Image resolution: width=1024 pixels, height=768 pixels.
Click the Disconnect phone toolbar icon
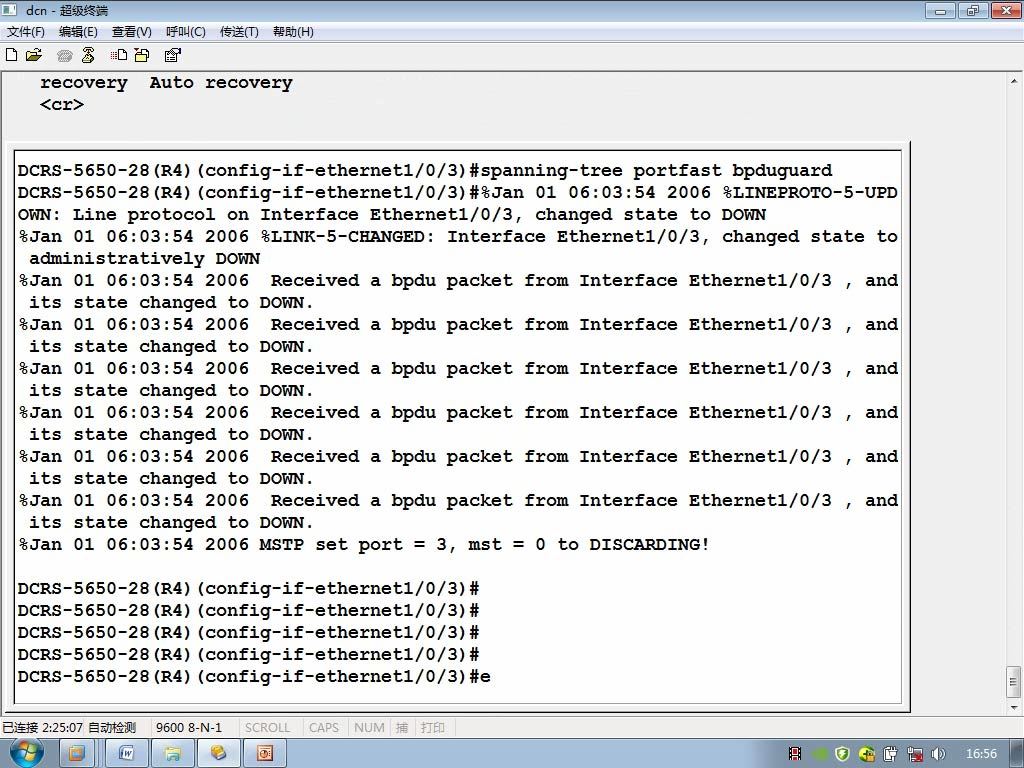pyautogui.click(x=88, y=56)
